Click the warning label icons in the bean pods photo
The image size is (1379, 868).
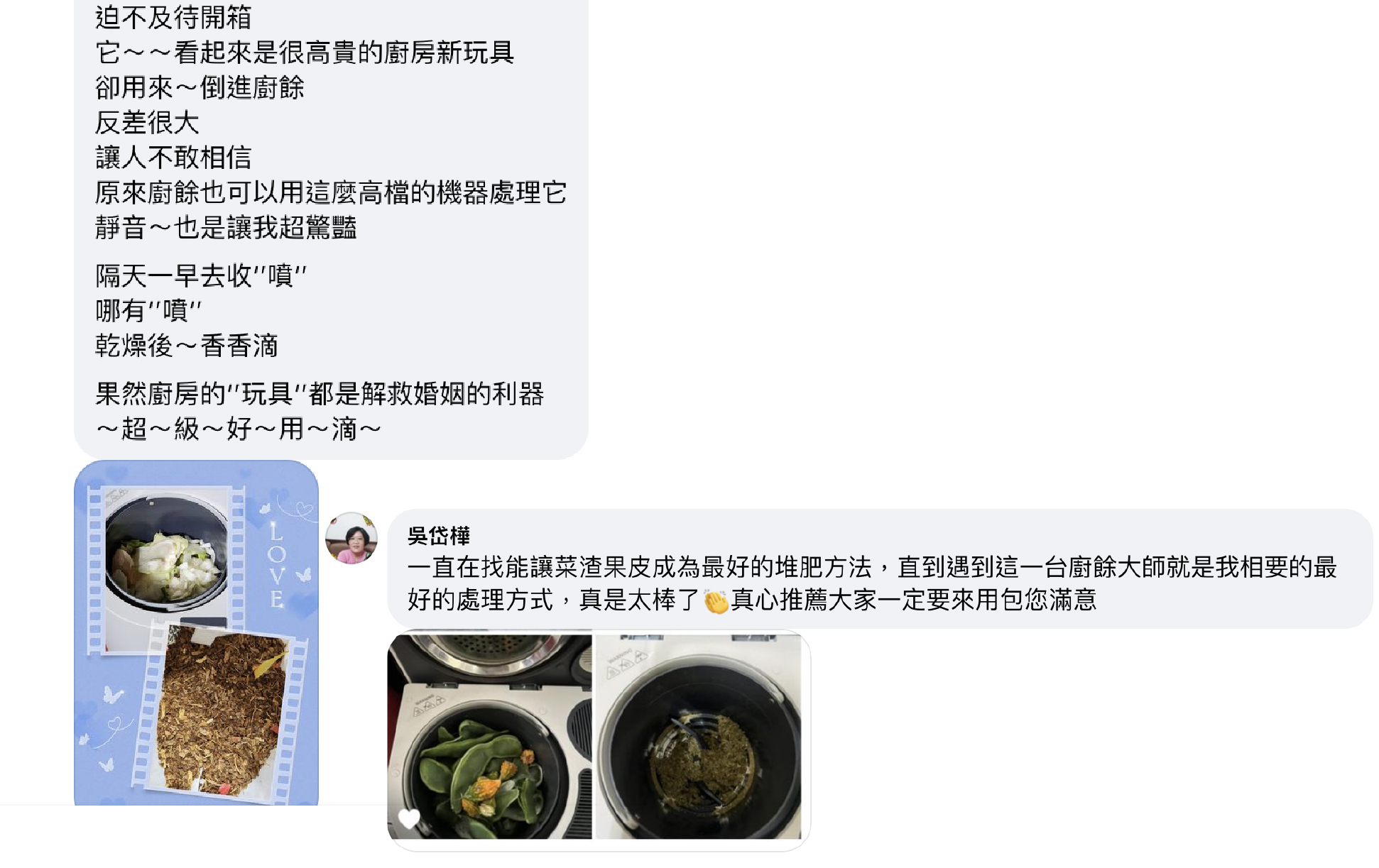coord(430,704)
